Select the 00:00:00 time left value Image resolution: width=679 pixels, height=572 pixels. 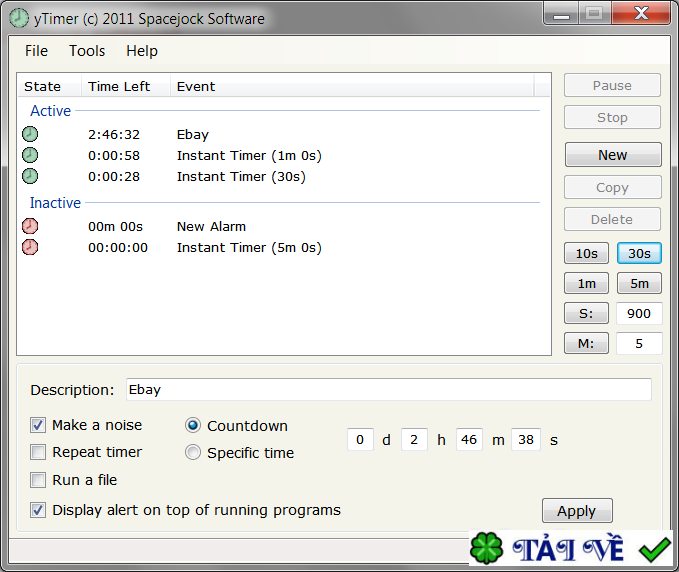(118, 248)
